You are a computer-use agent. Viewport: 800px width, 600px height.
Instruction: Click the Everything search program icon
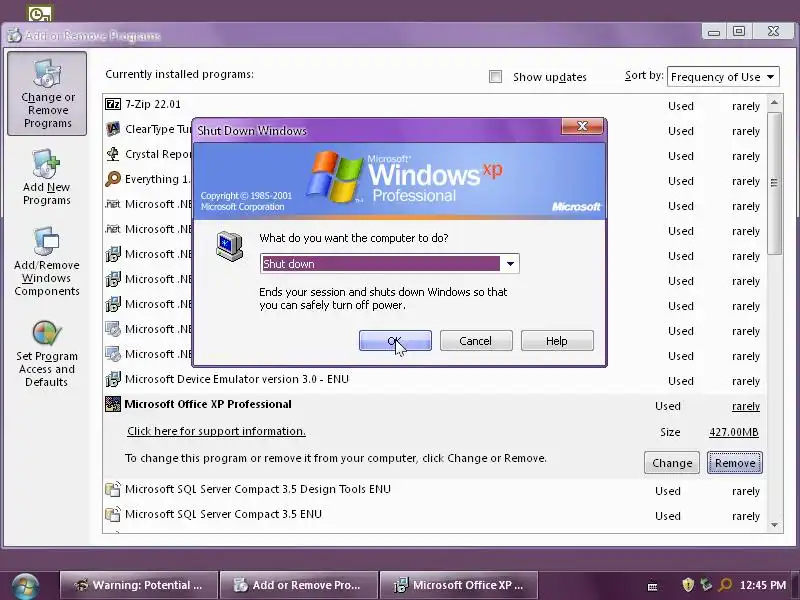click(x=113, y=179)
